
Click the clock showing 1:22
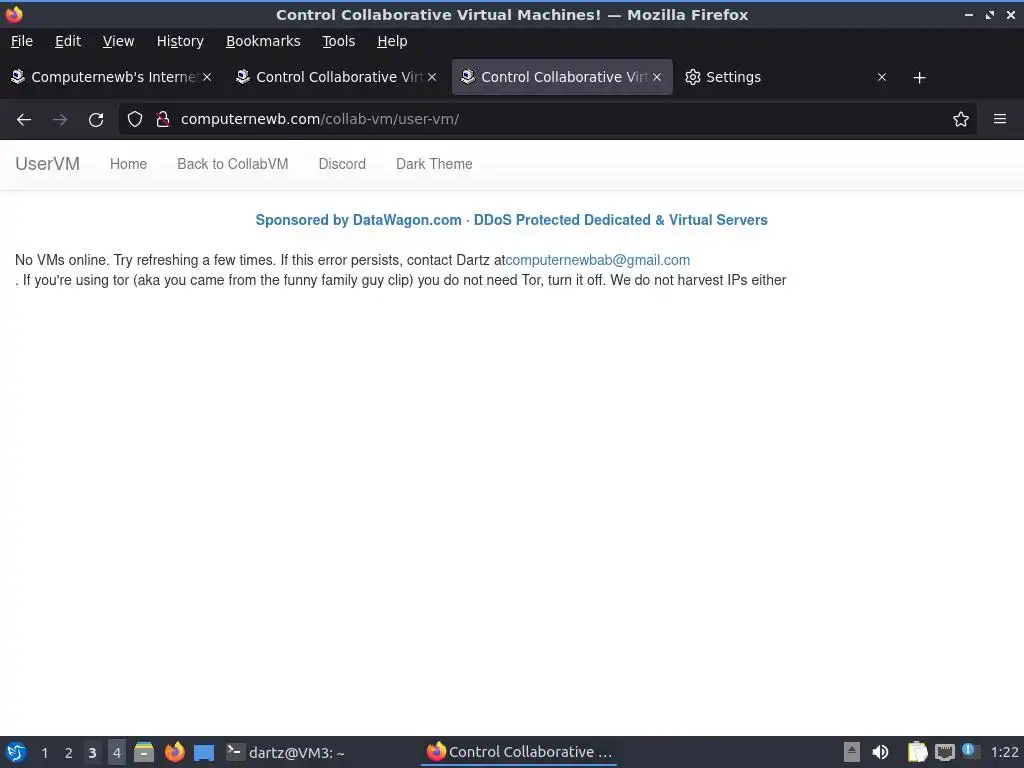[1004, 752]
